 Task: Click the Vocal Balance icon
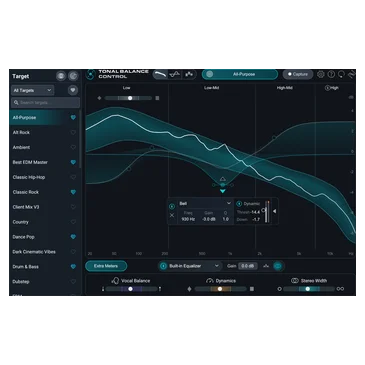[x=115, y=281]
